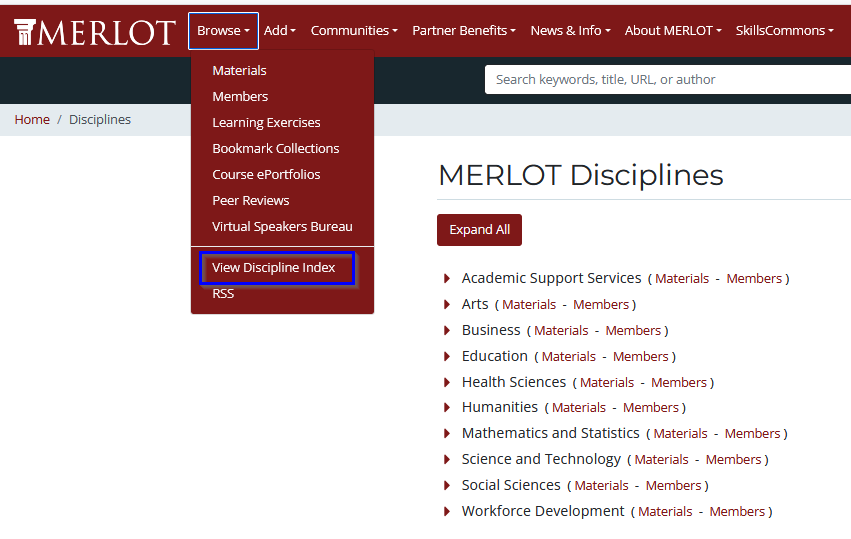The image size is (851, 539).
Task: Select Virtual Speakers Bureau menu item
Action: coord(282,227)
